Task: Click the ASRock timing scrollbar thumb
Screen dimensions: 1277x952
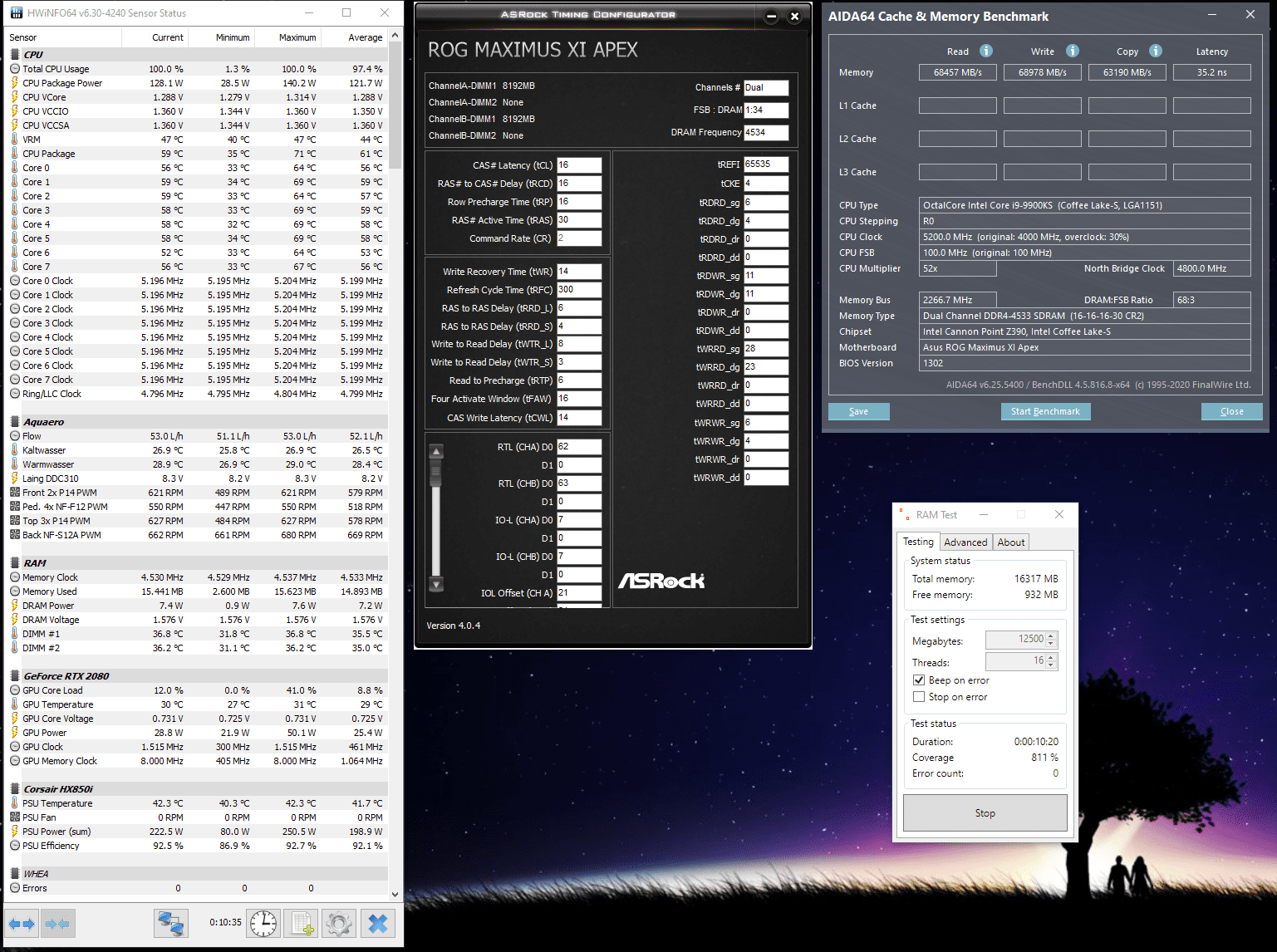Action: coord(436,473)
